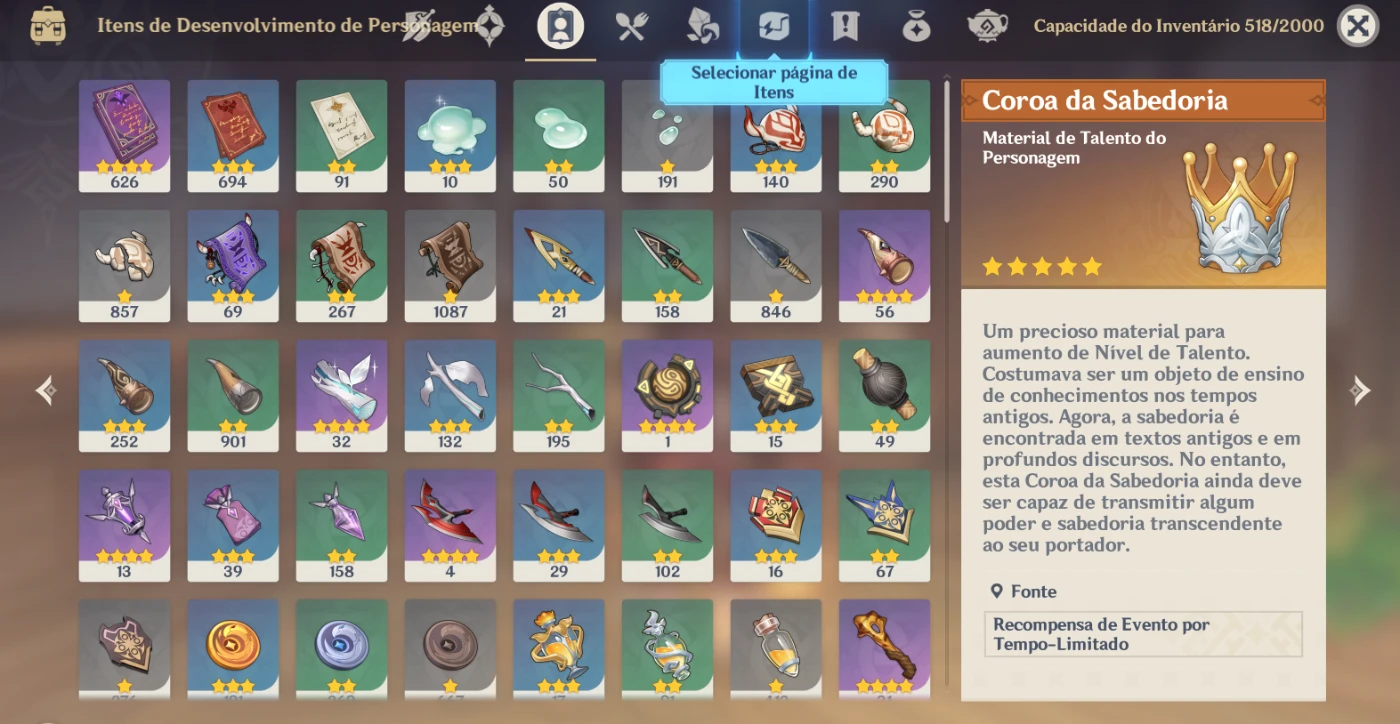Screen dimensions: 1400x724
Task: Click the backpack inventory icon
Action: (x=48, y=26)
